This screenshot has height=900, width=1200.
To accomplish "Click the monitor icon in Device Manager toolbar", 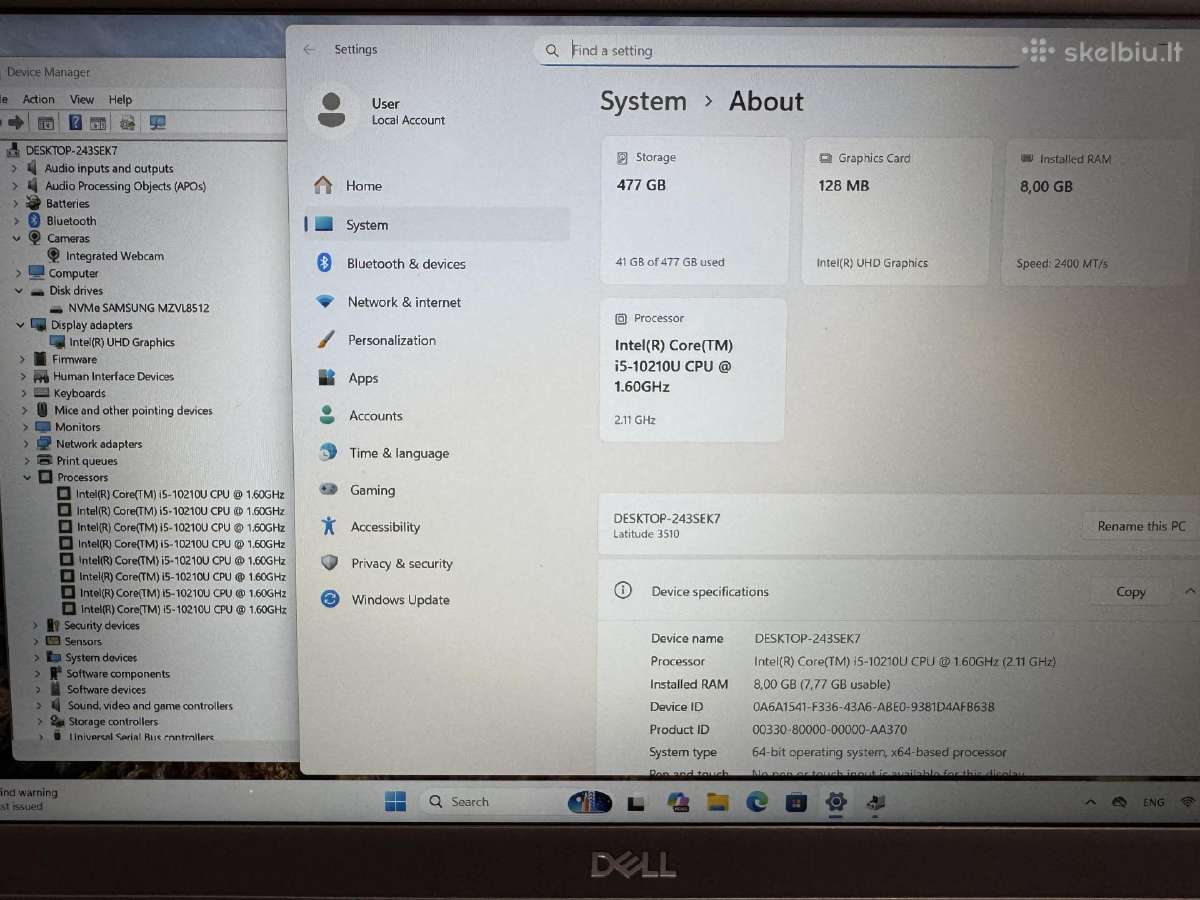I will click(157, 123).
